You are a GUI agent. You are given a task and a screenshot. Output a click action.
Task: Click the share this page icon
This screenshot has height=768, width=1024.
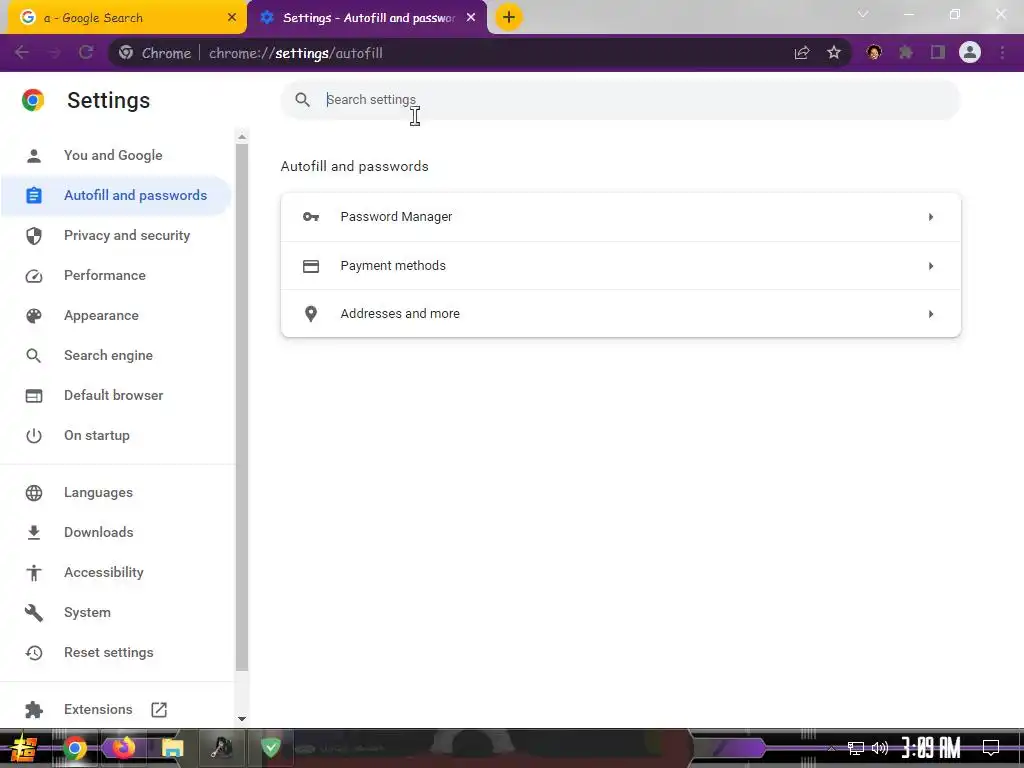802,53
